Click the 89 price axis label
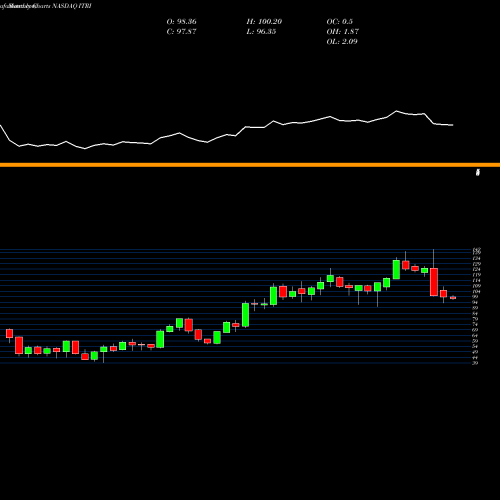Image resolution: width=500 pixels, height=500 pixels. pos(475,308)
